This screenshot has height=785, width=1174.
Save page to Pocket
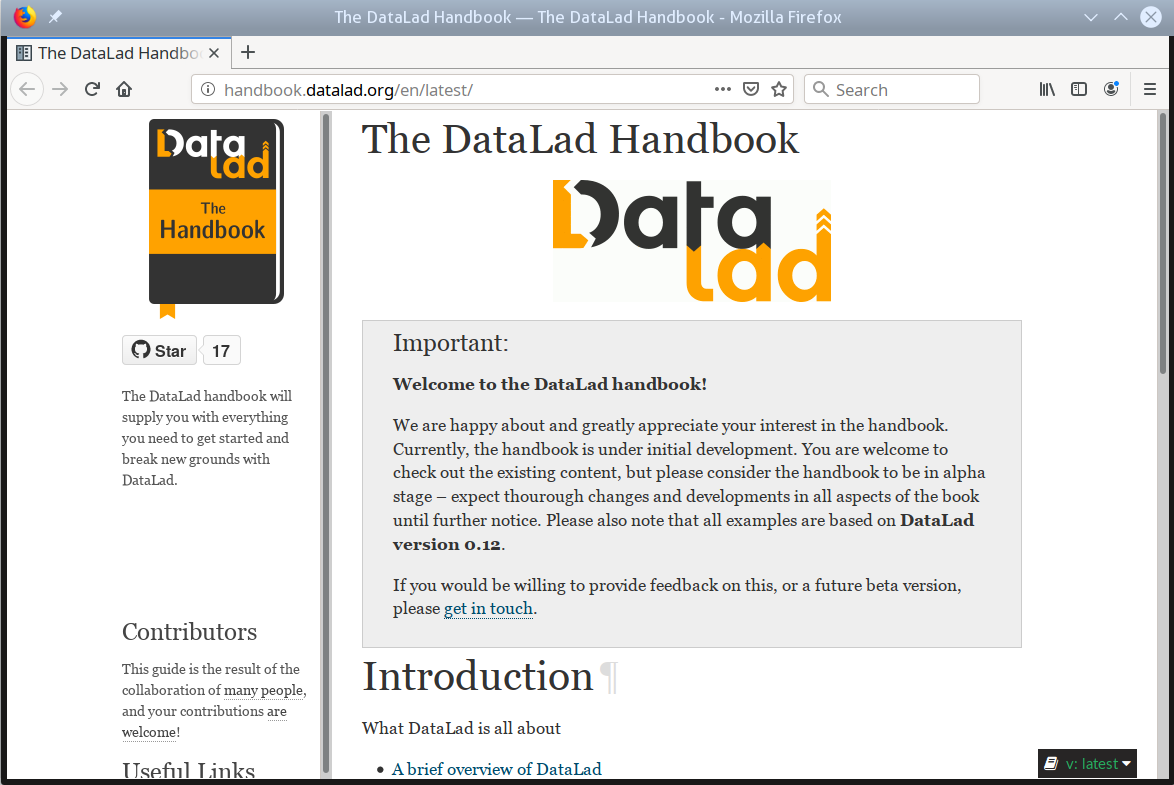click(x=751, y=89)
